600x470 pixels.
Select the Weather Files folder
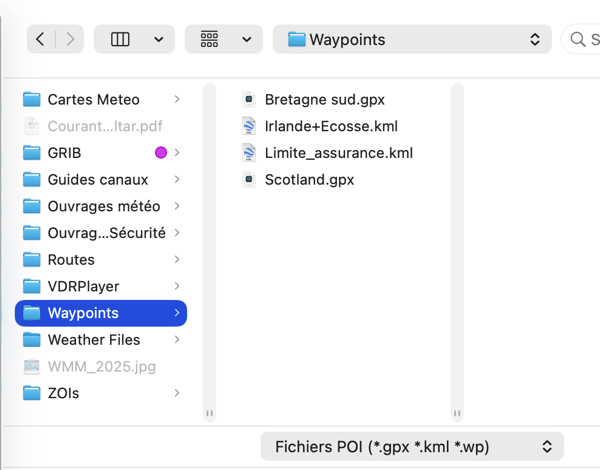(x=93, y=340)
